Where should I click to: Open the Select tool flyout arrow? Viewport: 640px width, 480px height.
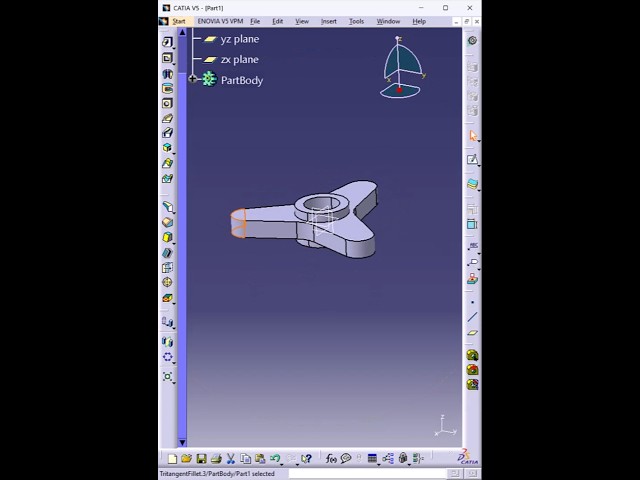pyautogui.click(x=479, y=141)
